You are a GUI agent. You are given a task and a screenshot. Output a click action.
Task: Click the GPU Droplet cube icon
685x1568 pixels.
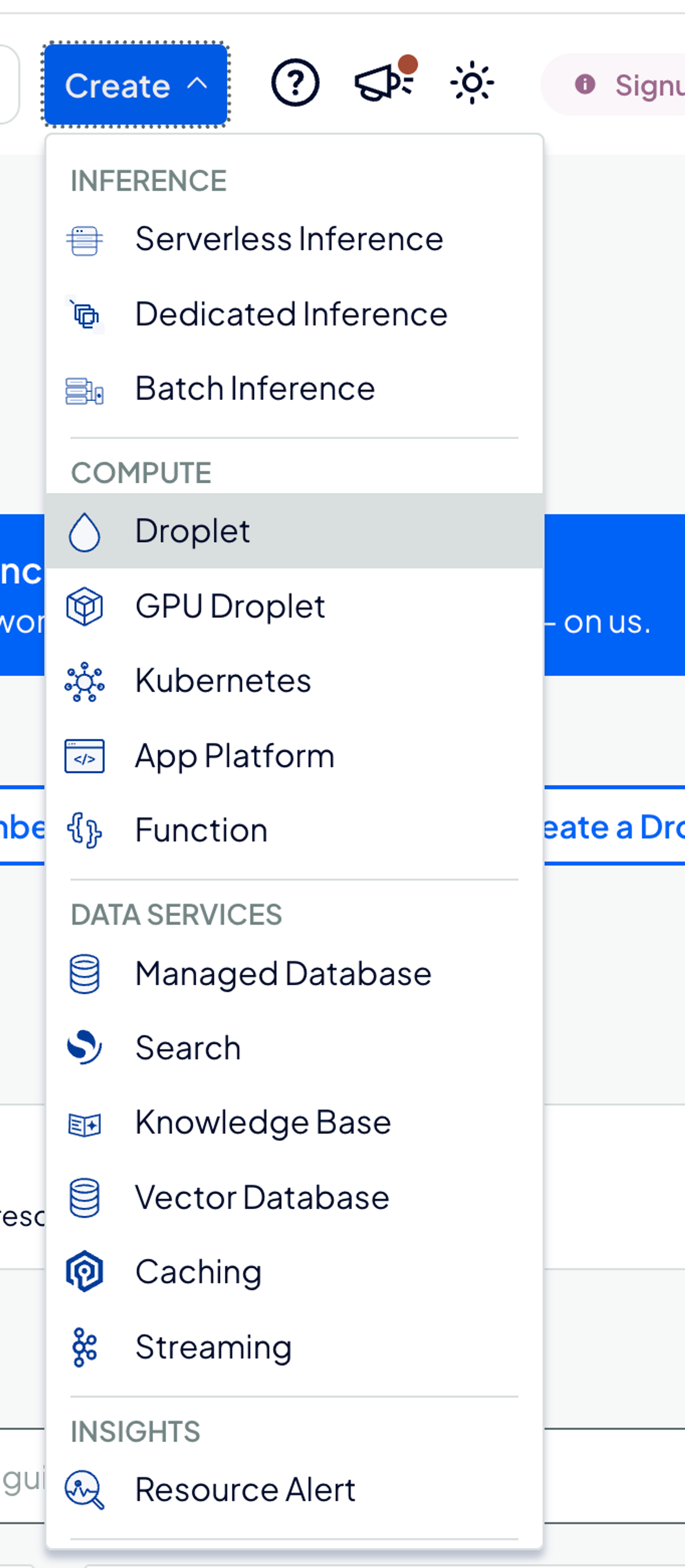(85, 606)
